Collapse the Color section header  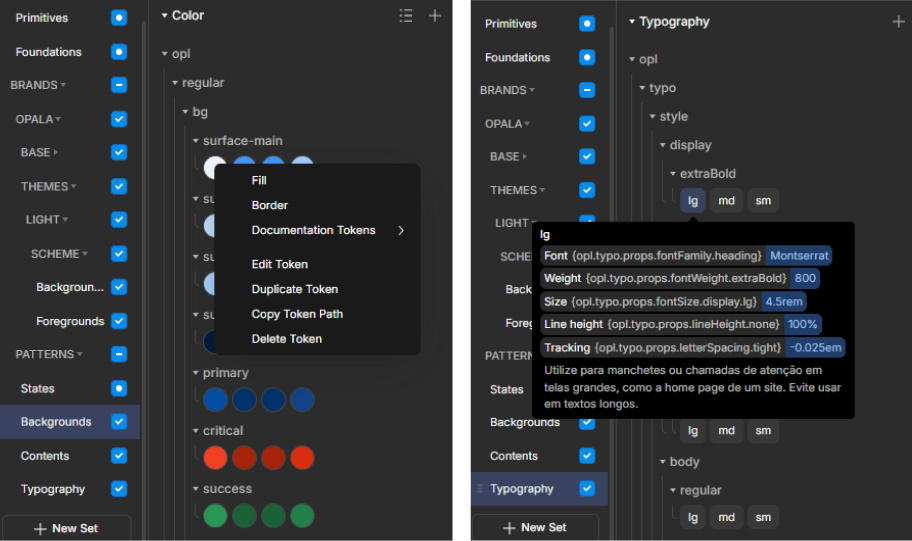tap(165, 16)
